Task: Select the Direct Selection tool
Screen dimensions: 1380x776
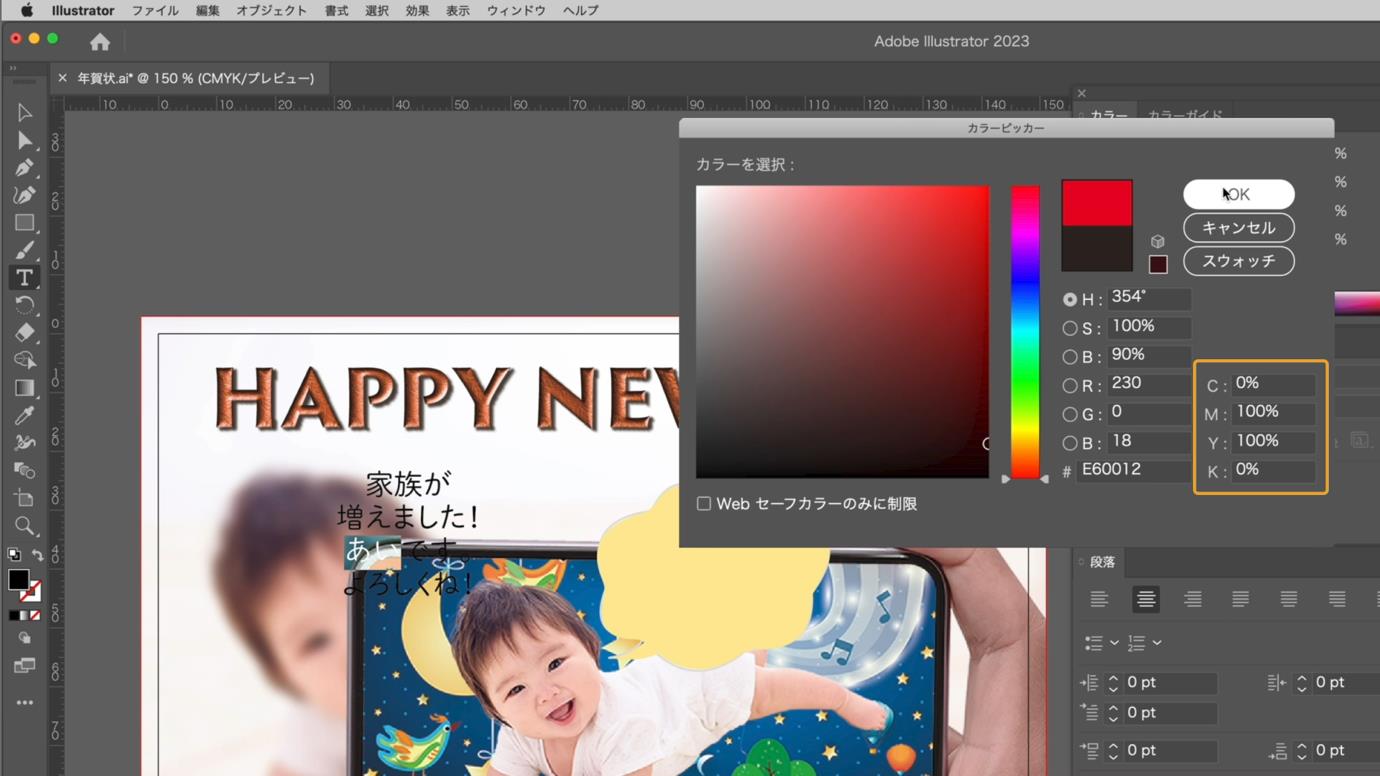Action: click(25, 141)
